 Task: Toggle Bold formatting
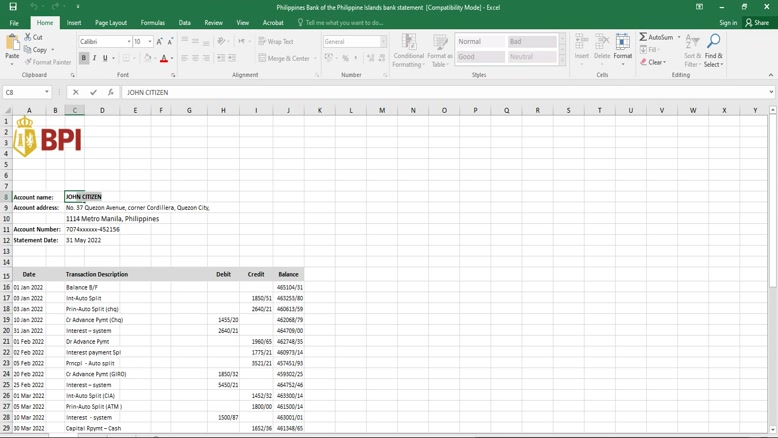(84, 58)
